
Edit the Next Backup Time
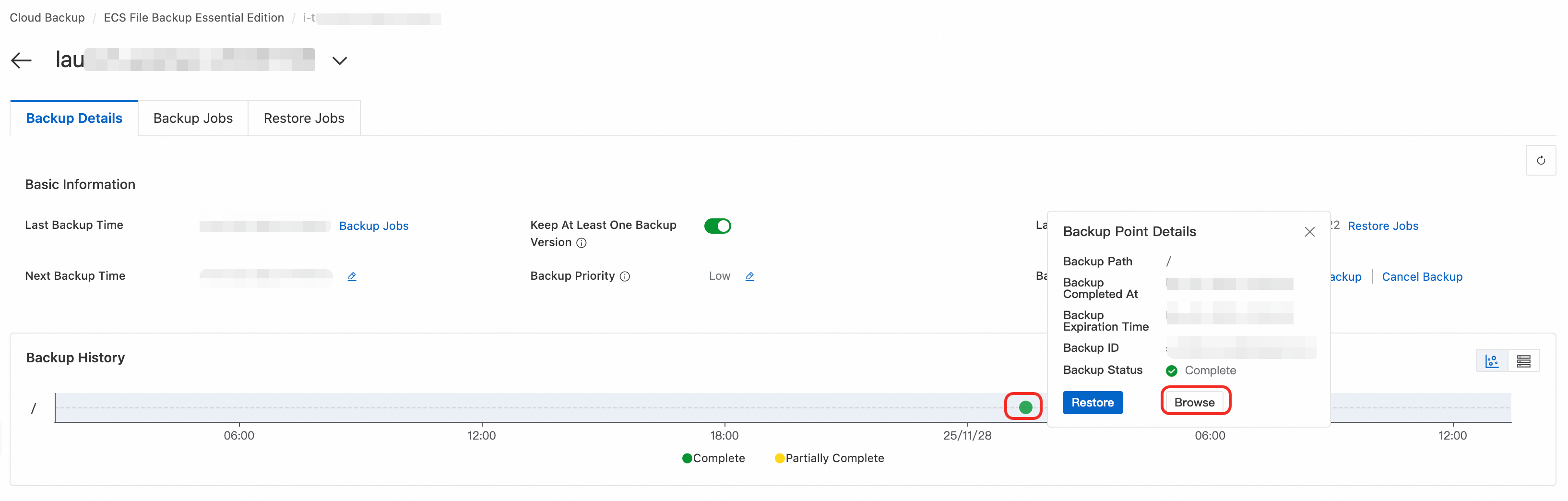[x=352, y=276]
